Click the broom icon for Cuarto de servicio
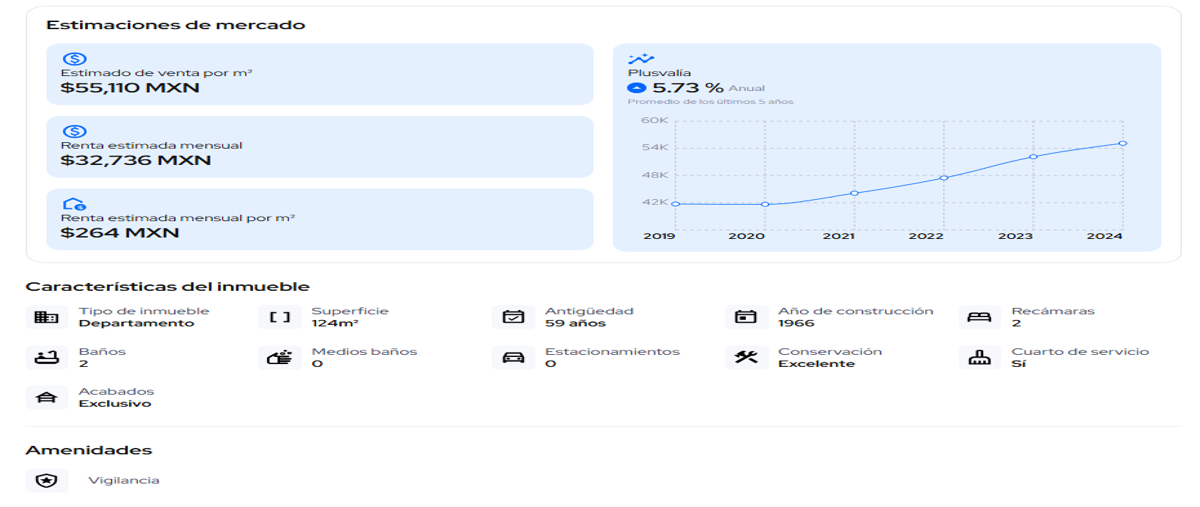Screen dimensions: 1200x507 coord(979,357)
